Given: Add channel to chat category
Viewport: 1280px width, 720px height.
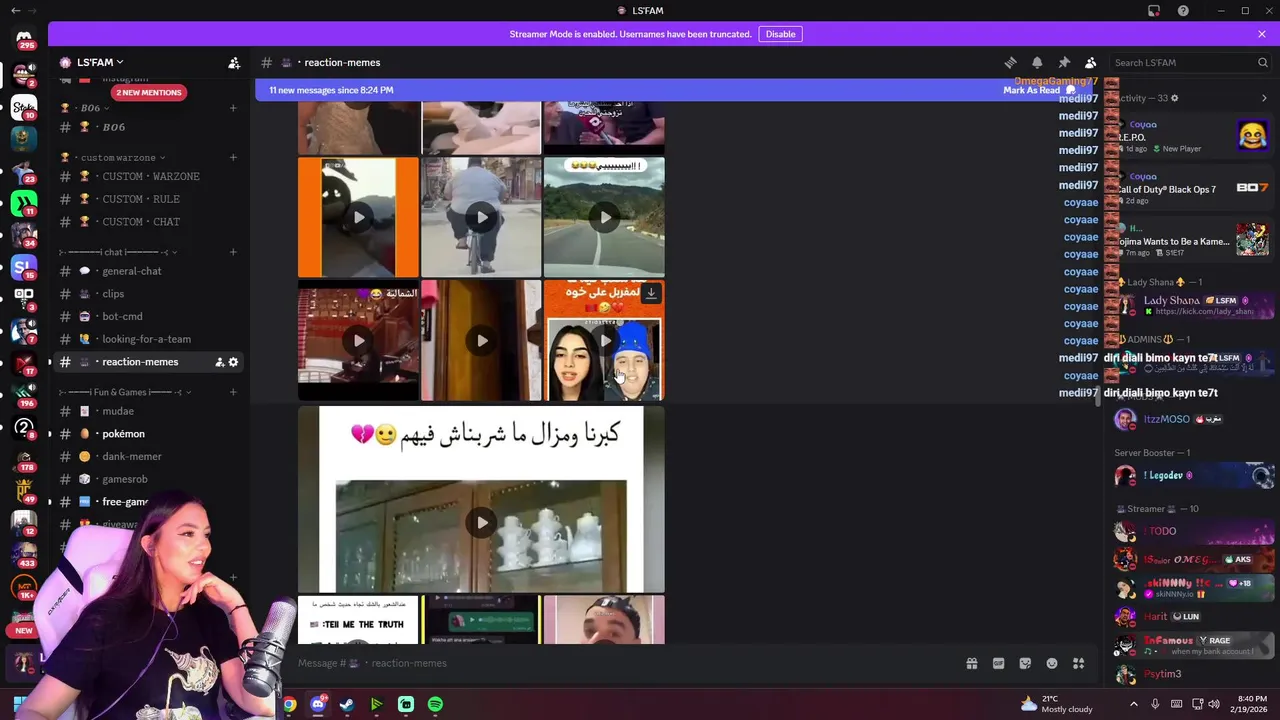Looking at the screenshot, I should point(233,252).
